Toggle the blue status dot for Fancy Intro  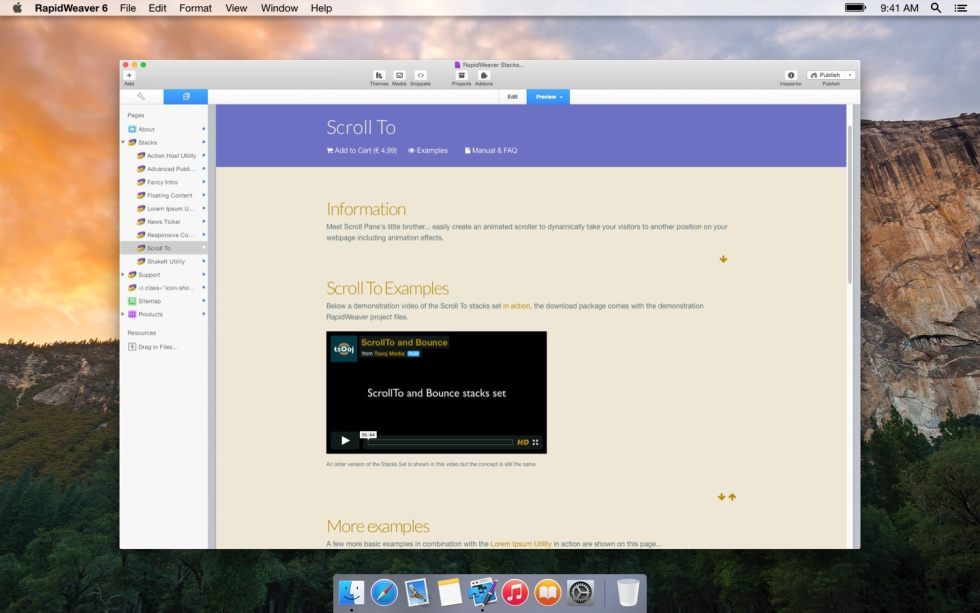[x=204, y=182]
